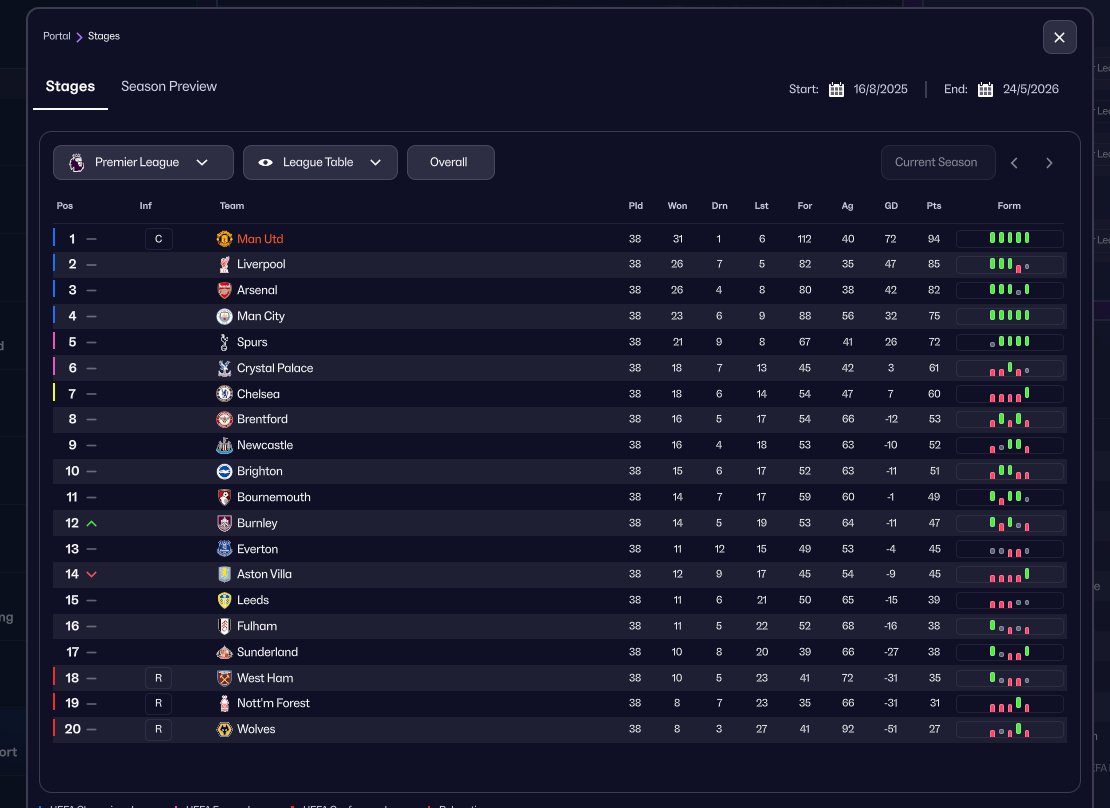
Task: Click the Liverpool club crest icon
Action: 224,265
